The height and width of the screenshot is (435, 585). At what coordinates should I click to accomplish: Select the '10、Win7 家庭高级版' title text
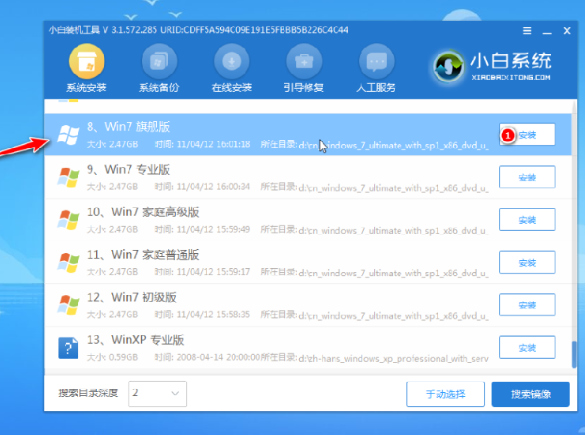[143, 212]
